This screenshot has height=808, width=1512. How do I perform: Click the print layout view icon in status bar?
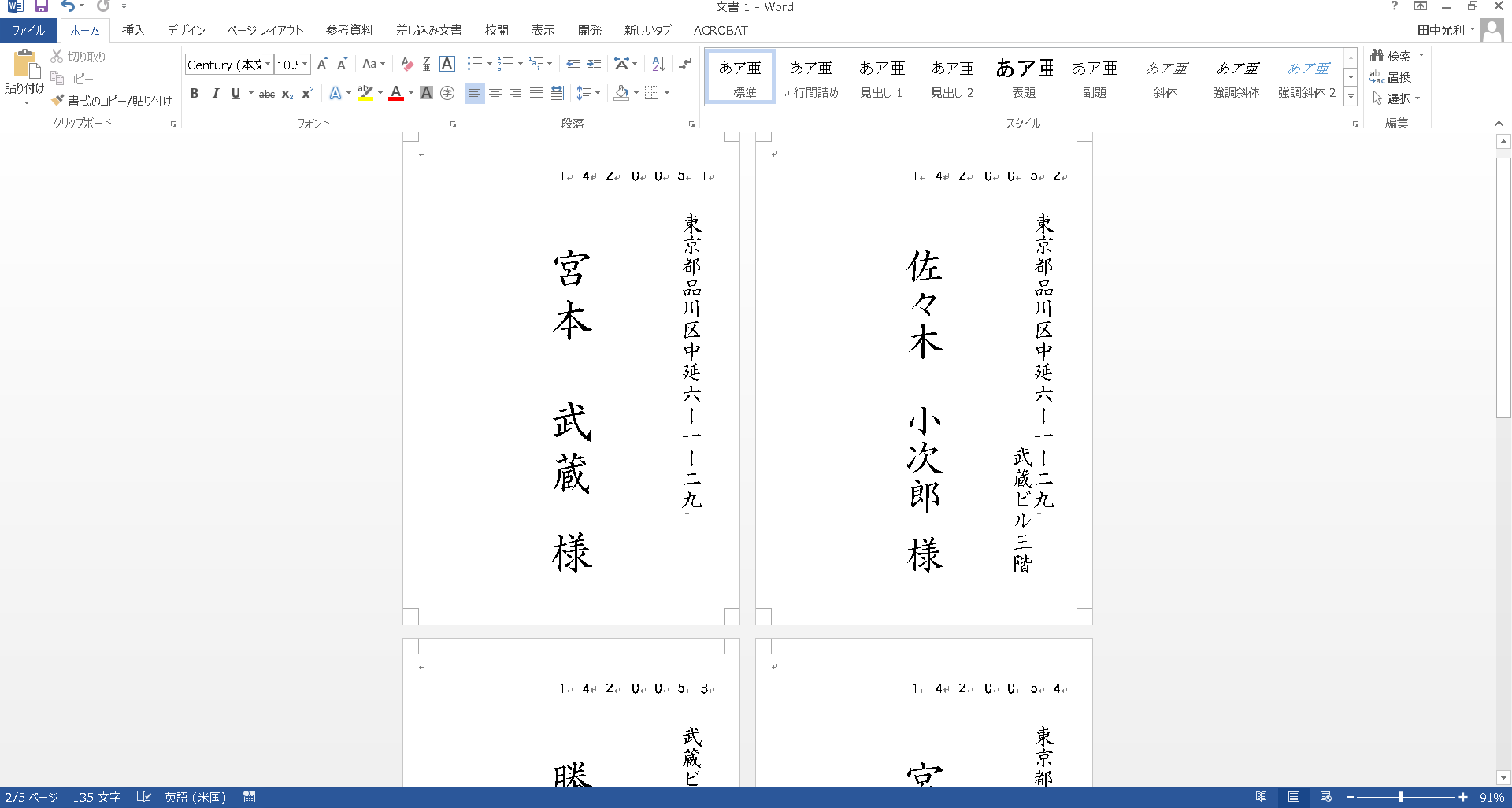point(1294,797)
